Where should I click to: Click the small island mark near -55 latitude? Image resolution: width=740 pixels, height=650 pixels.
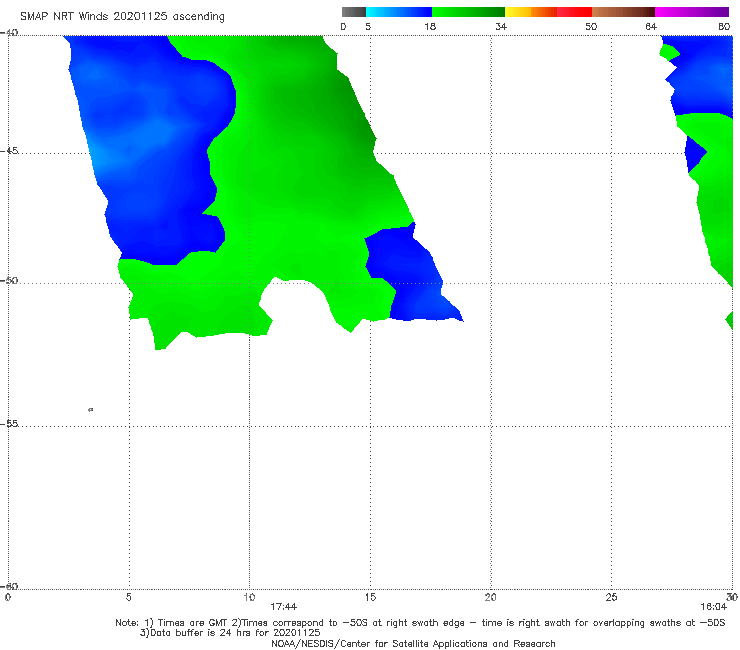[91, 409]
